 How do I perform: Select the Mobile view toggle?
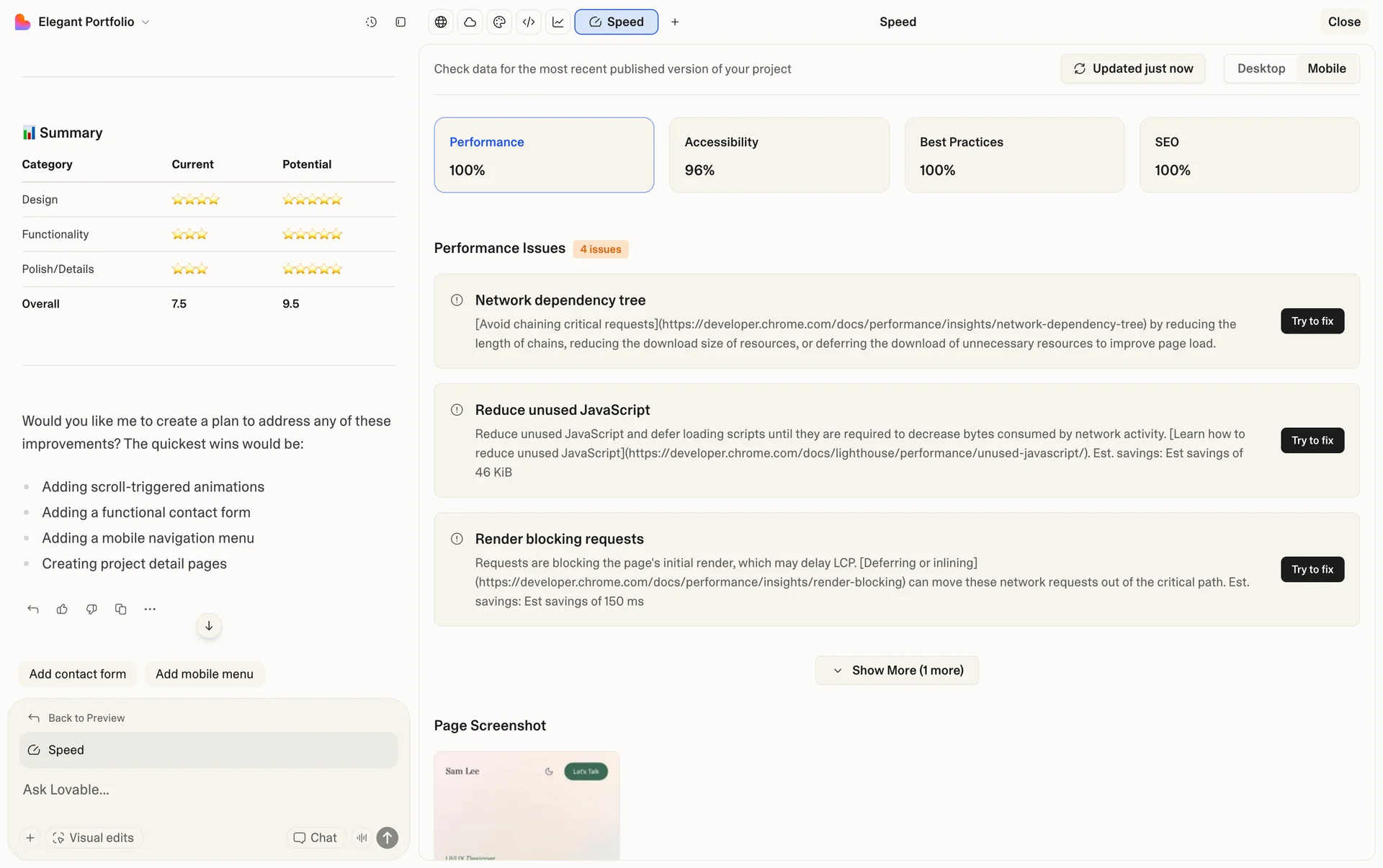1326,68
